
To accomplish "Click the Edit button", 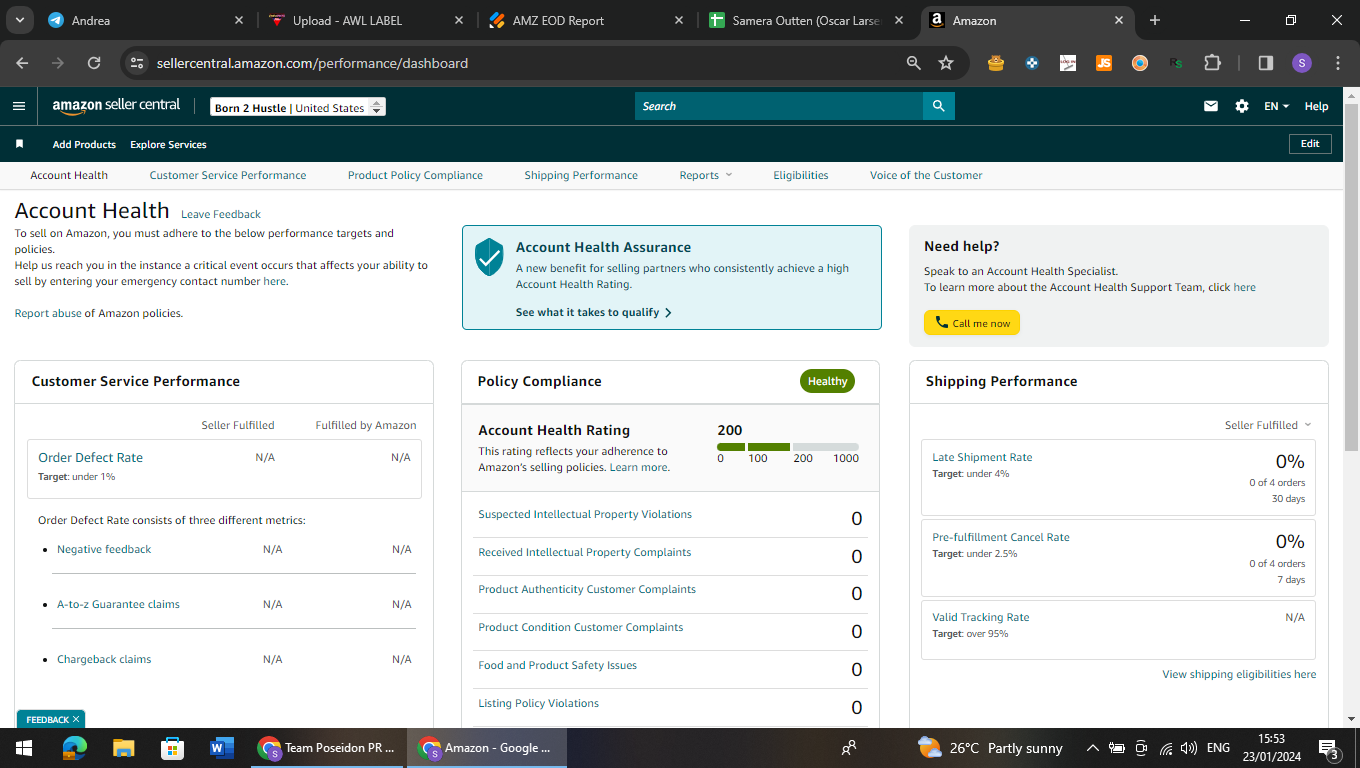I will pos(1310,144).
